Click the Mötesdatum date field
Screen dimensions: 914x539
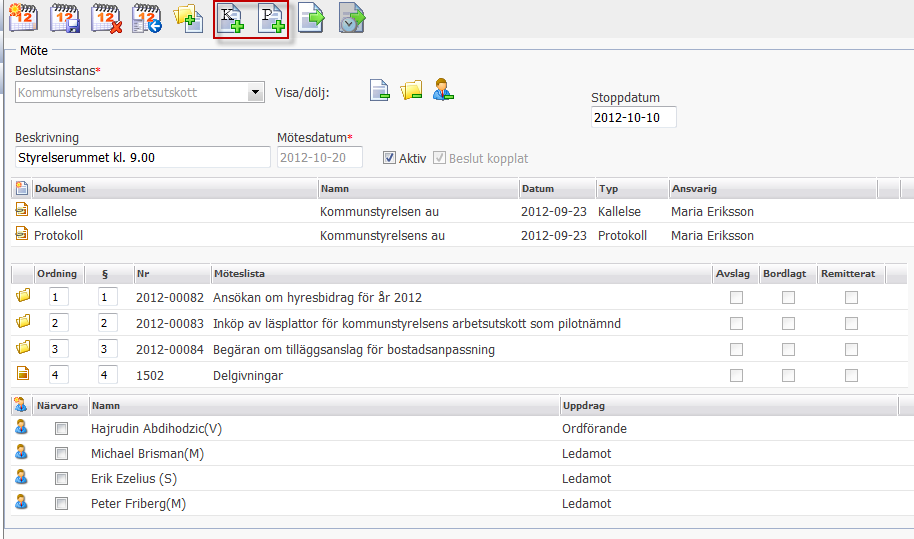319,157
